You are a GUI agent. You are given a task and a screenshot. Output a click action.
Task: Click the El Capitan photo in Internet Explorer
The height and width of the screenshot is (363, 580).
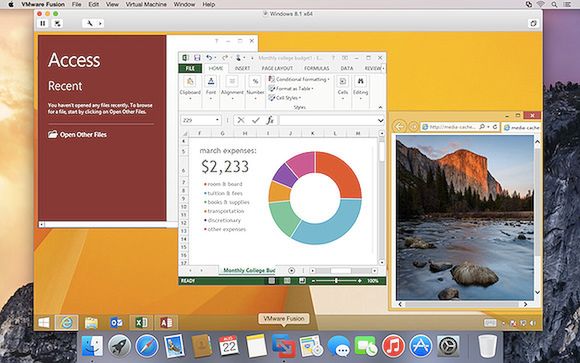pos(465,218)
